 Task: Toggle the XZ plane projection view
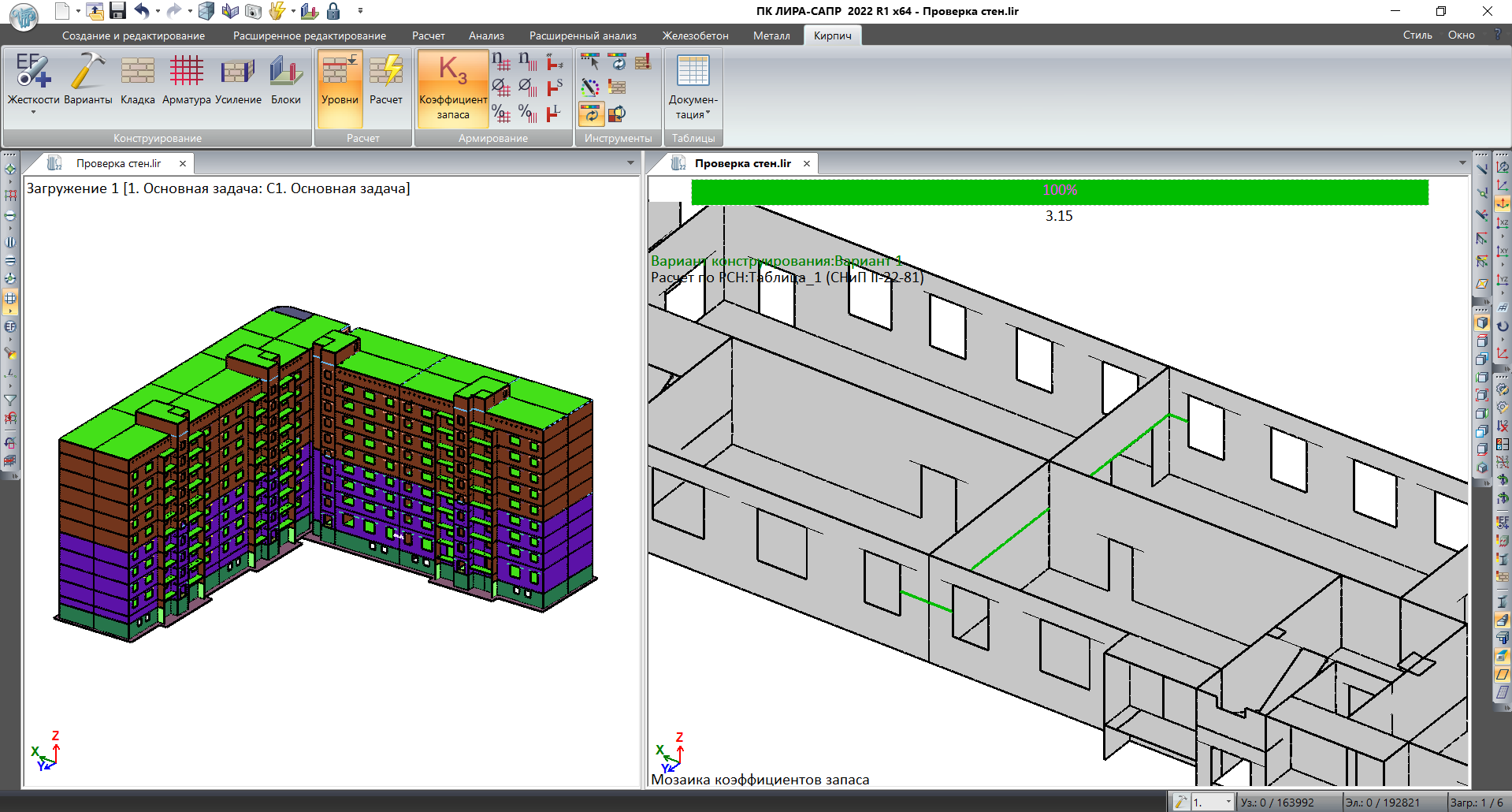coord(1503,223)
